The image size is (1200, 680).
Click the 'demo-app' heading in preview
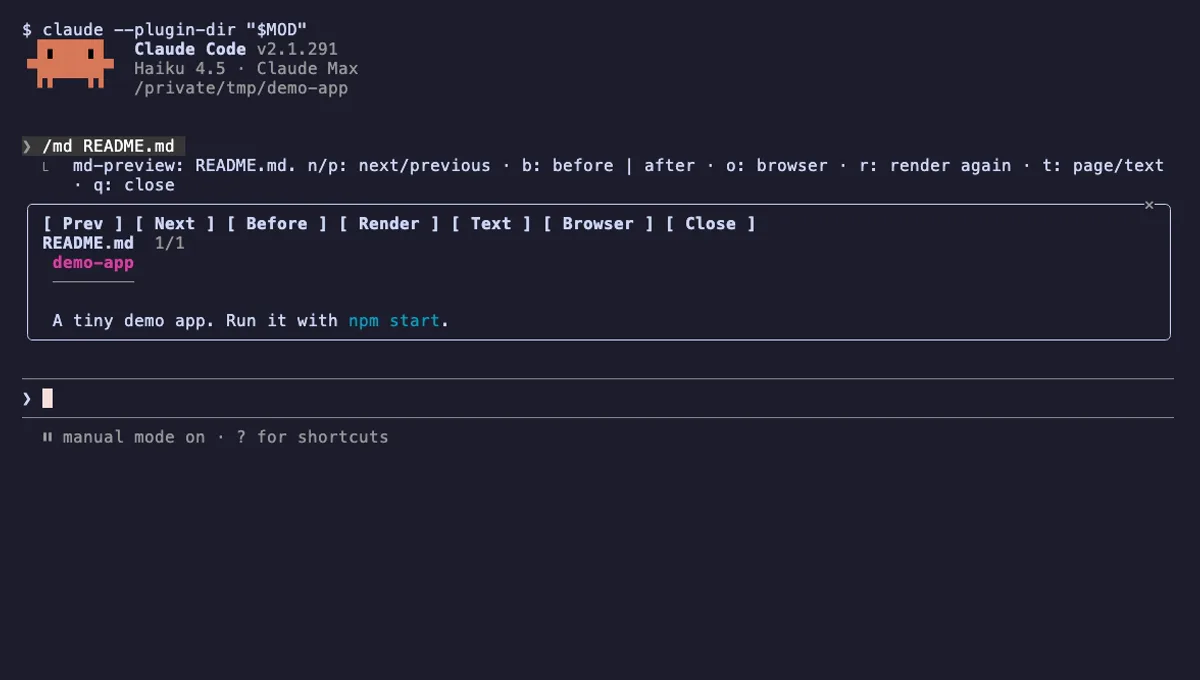click(93, 263)
